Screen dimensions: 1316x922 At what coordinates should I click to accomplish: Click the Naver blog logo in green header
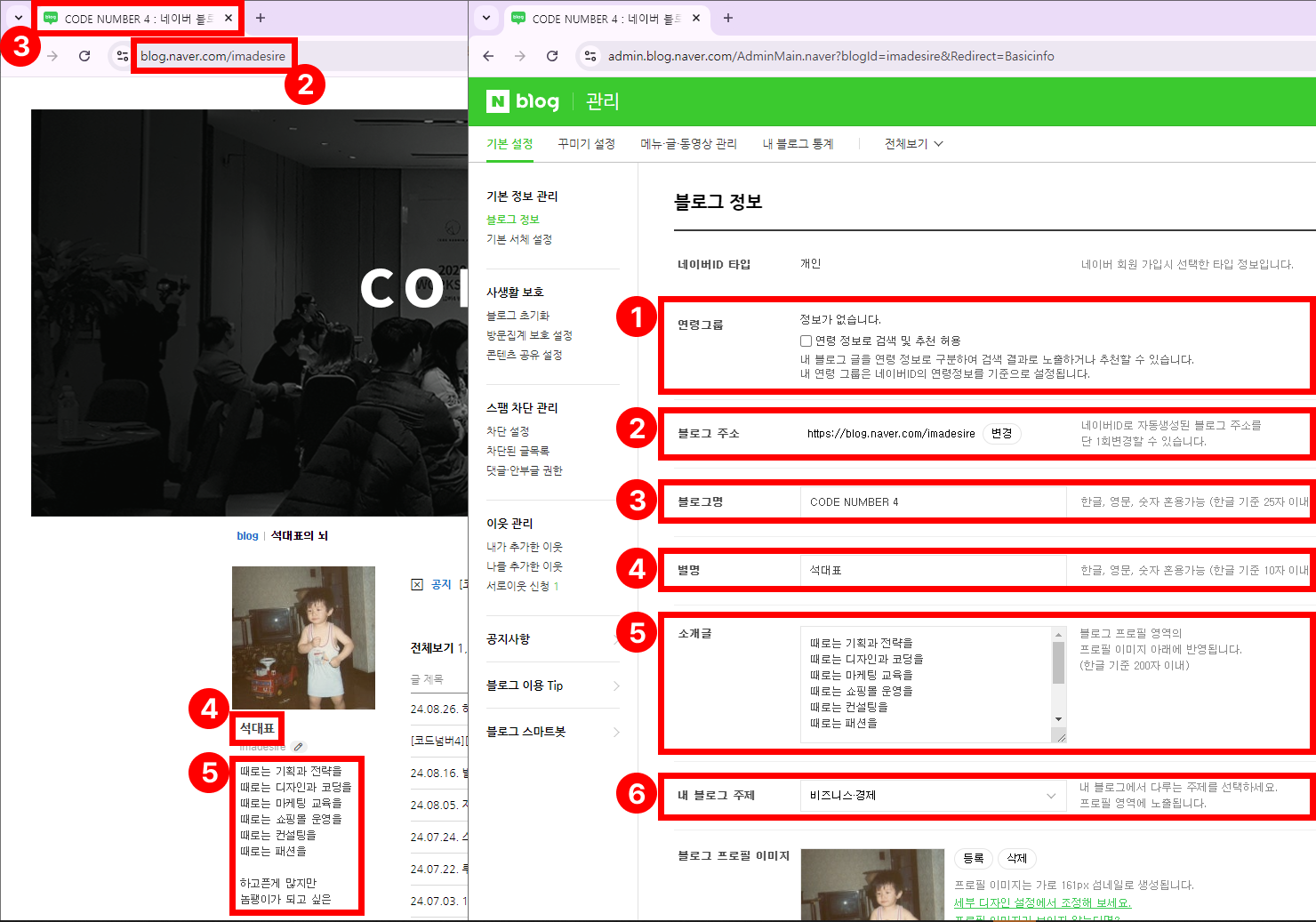[x=523, y=101]
